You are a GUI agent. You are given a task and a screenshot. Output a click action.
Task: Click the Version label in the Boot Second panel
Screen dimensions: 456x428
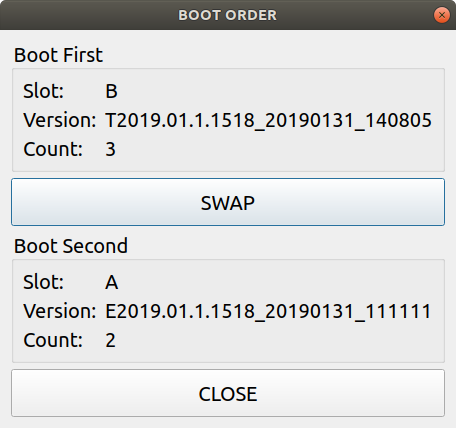click(x=60, y=311)
